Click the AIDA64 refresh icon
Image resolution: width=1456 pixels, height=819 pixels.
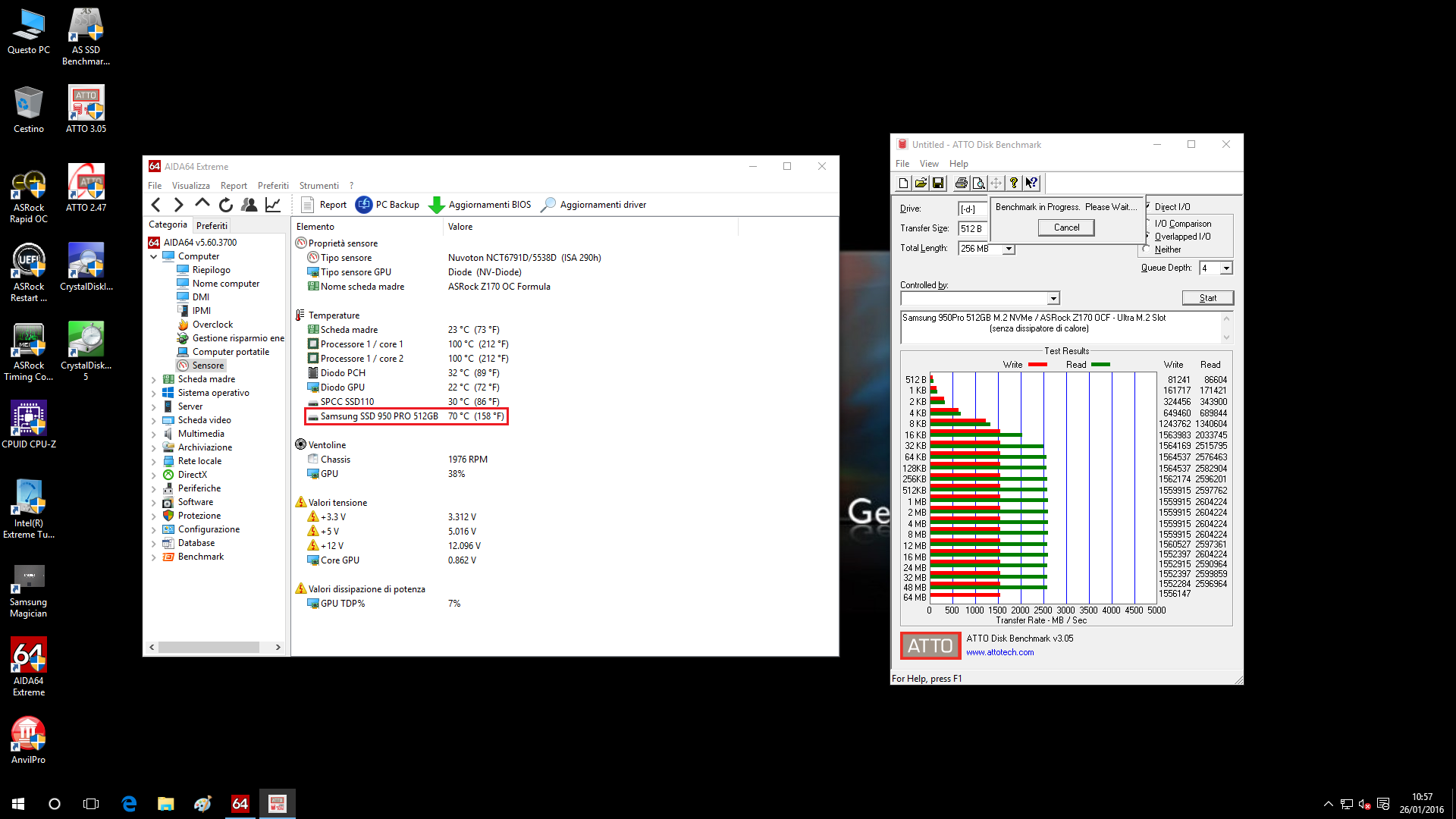point(225,205)
